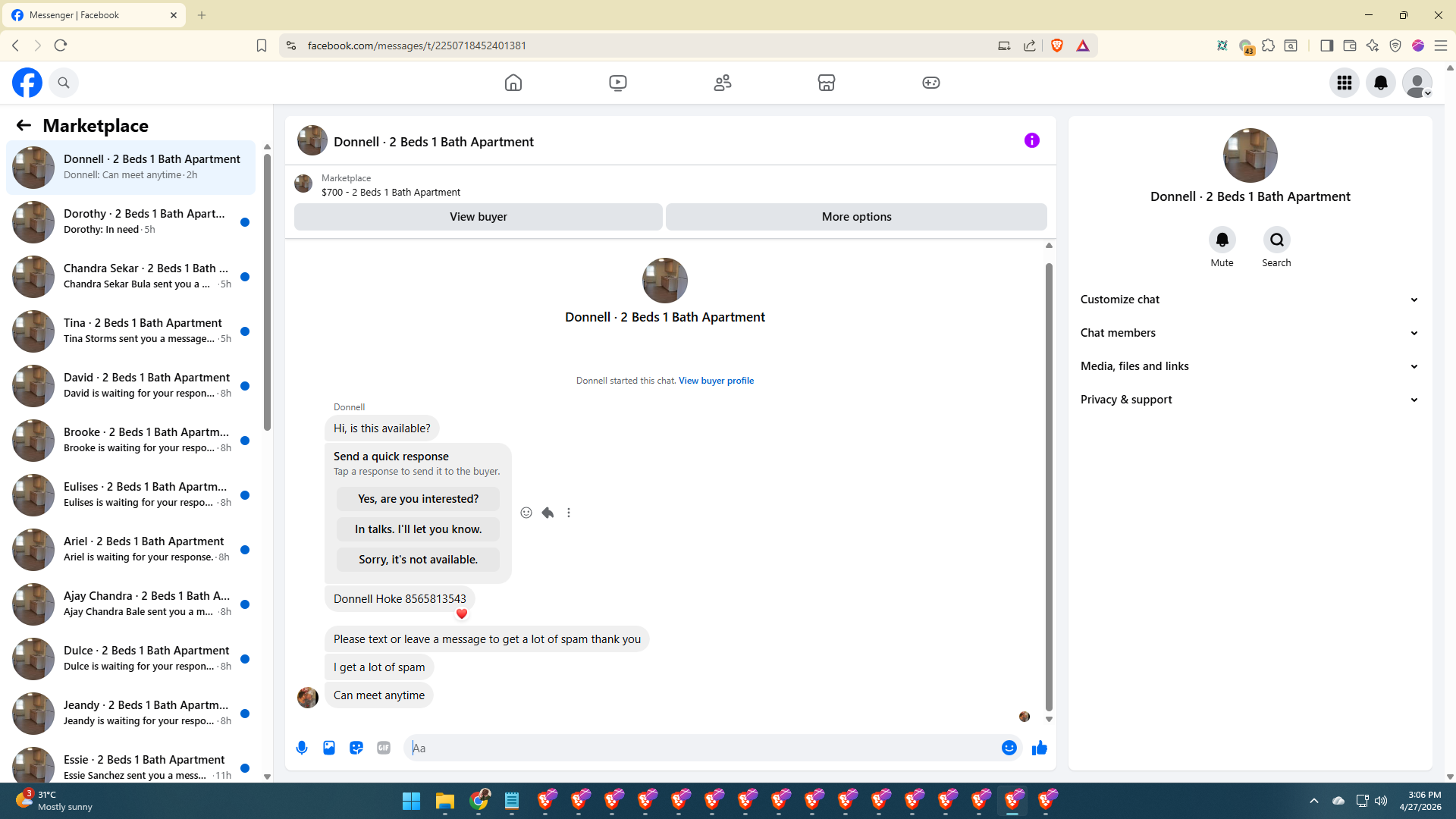The image size is (1456, 819).
Task: Open the apps grid menu
Action: click(1345, 83)
